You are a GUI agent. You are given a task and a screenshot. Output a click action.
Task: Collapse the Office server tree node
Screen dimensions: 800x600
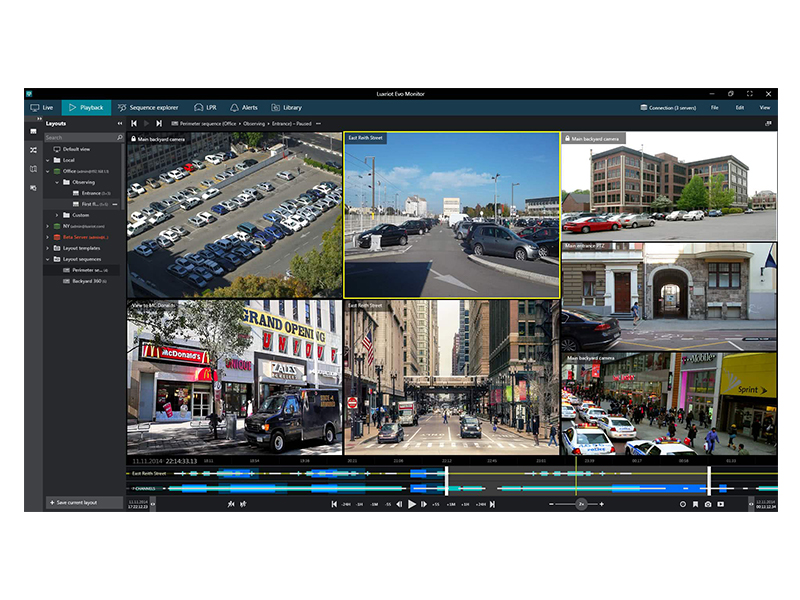pyautogui.click(x=49, y=171)
